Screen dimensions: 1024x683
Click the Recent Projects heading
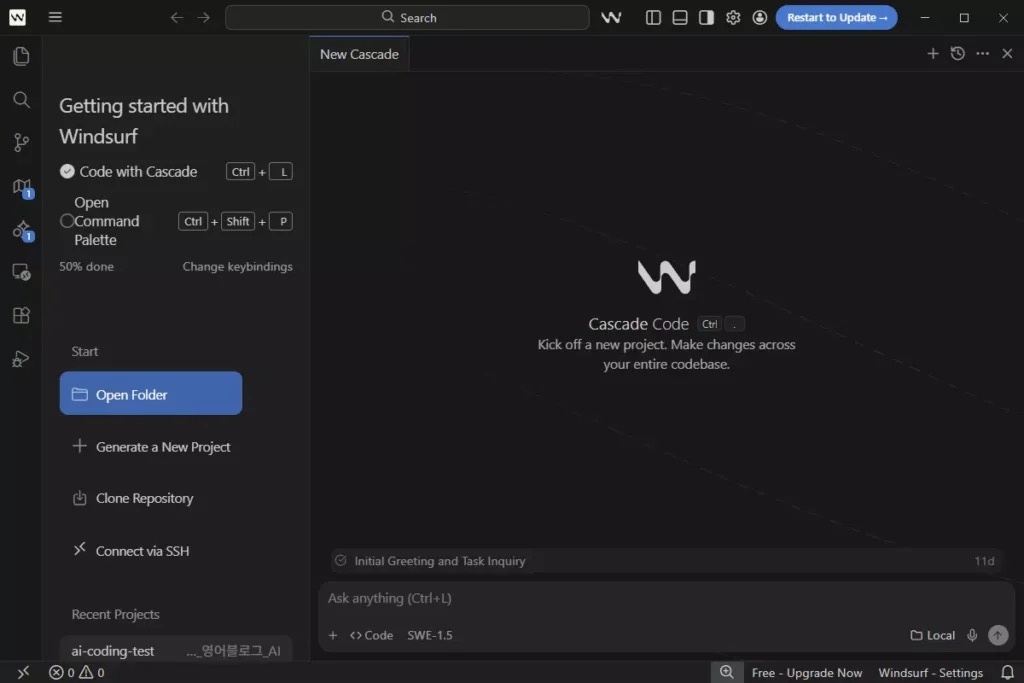click(x=116, y=614)
